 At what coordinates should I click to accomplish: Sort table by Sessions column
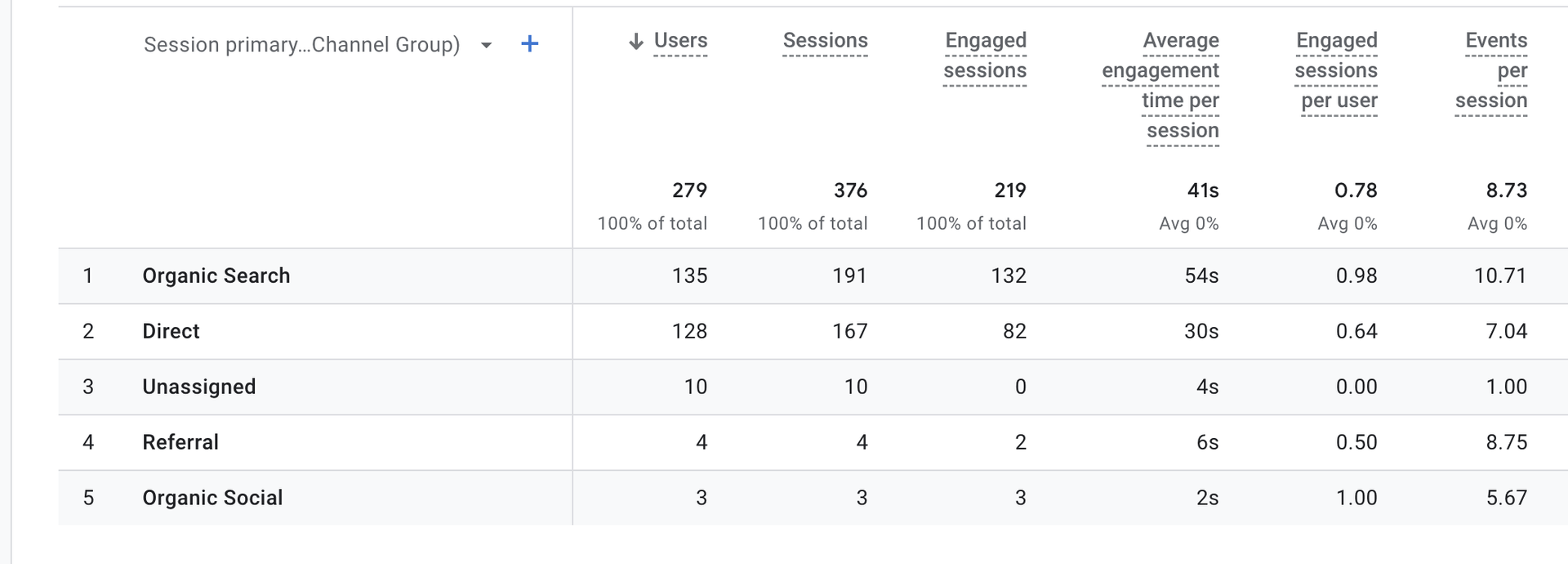click(825, 41)
